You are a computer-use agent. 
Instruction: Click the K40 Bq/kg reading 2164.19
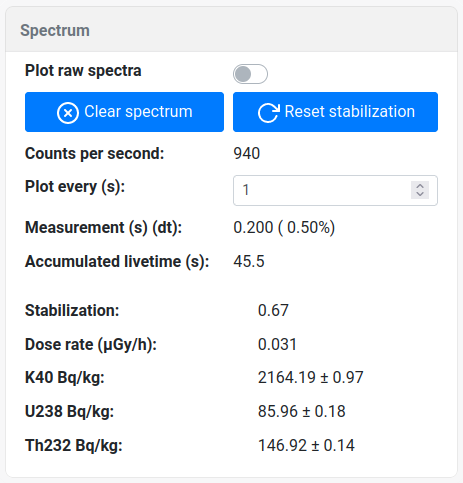pos(287,378)
